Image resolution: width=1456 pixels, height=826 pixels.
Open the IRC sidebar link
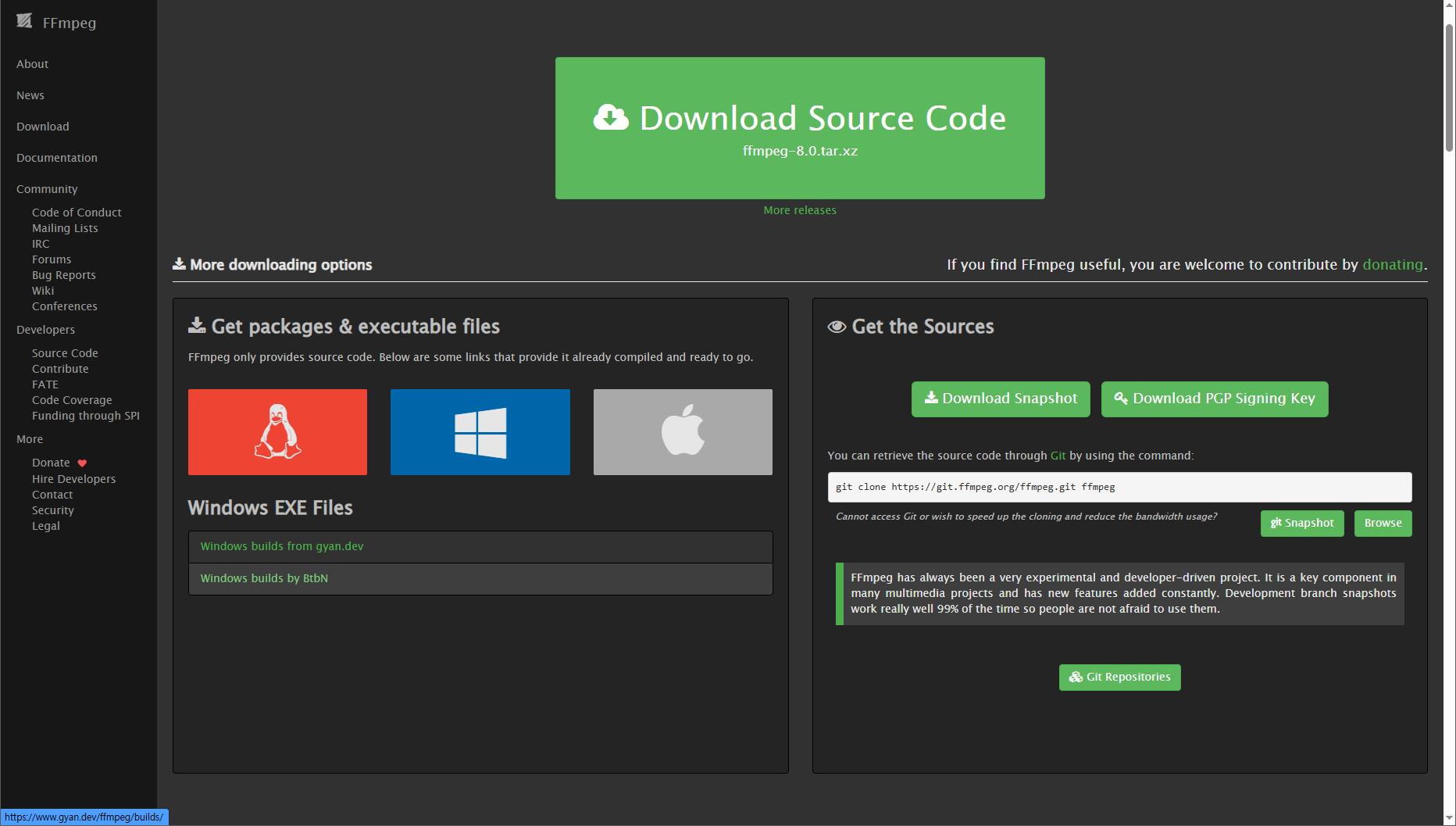(41, 244)
